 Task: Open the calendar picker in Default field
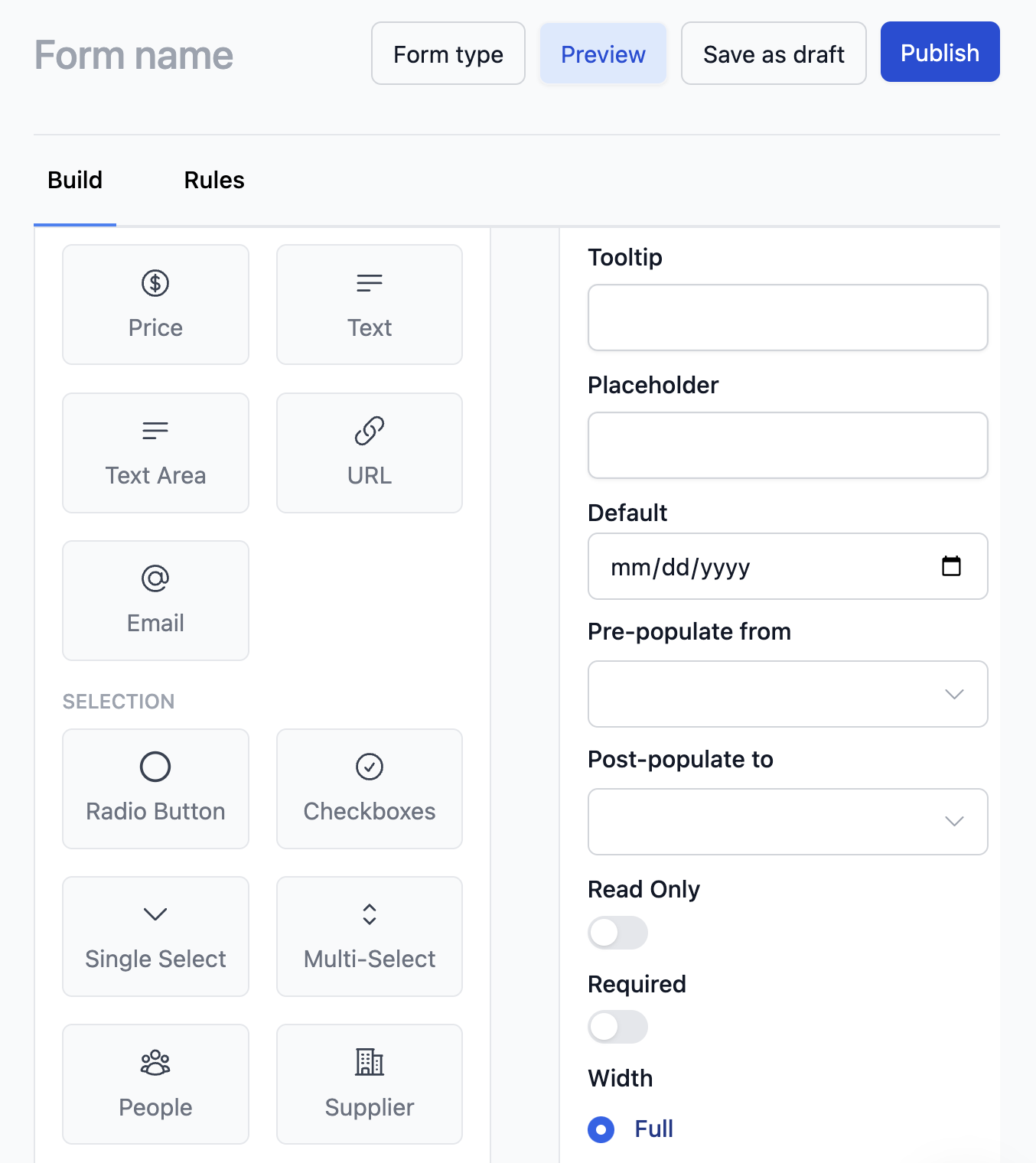951,566
